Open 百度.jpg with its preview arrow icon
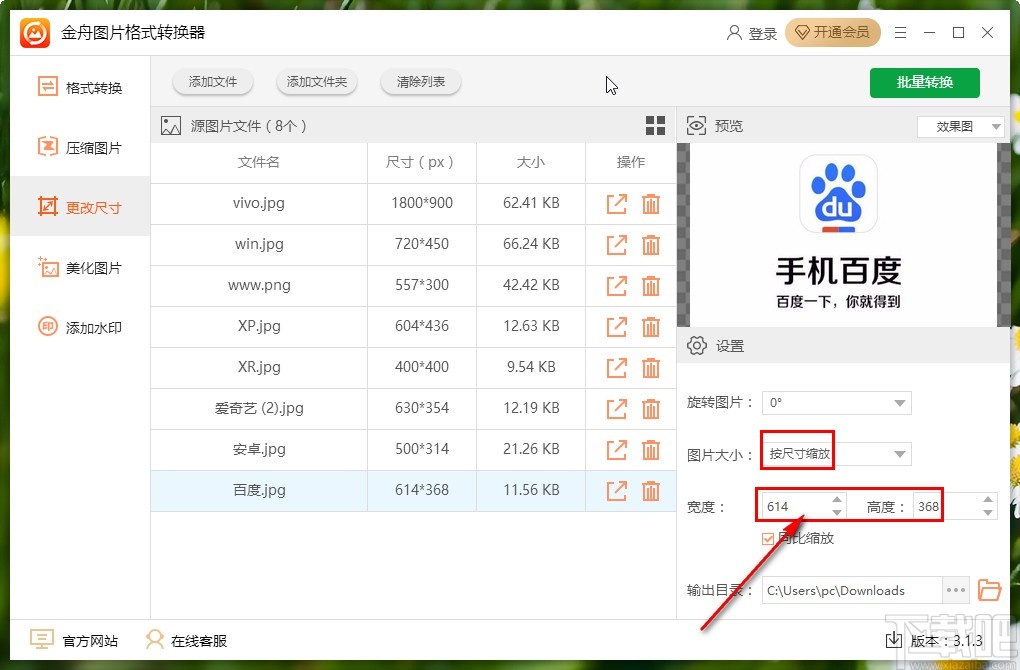This screenshot has height=670, width=1020. tap(615, 490)
